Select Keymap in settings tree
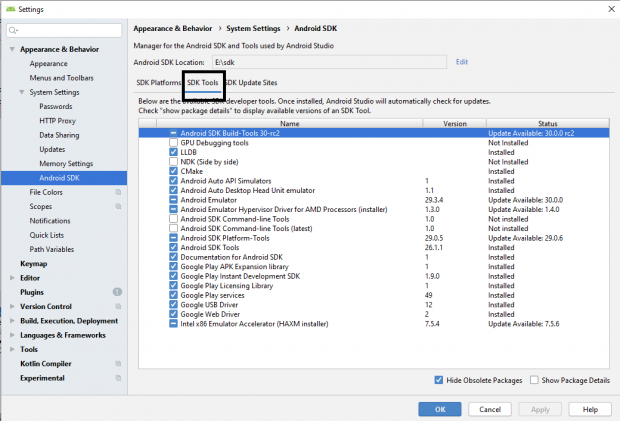 coord(34,264)
